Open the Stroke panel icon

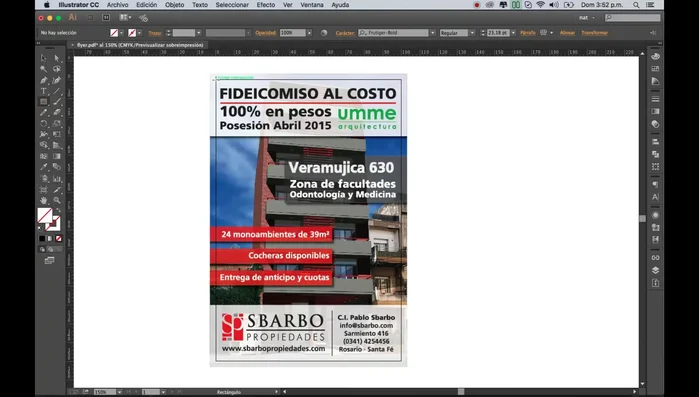pyautogui.click(x=655, y=99)
